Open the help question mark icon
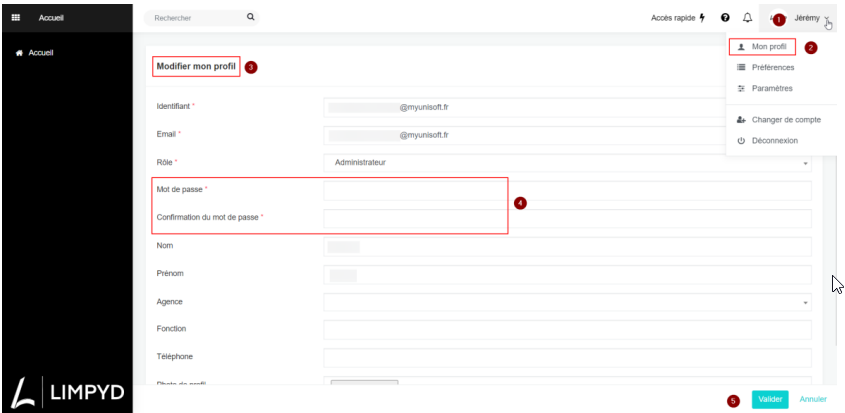Viewport: 845px width, 413px height. tap(725, 18)
